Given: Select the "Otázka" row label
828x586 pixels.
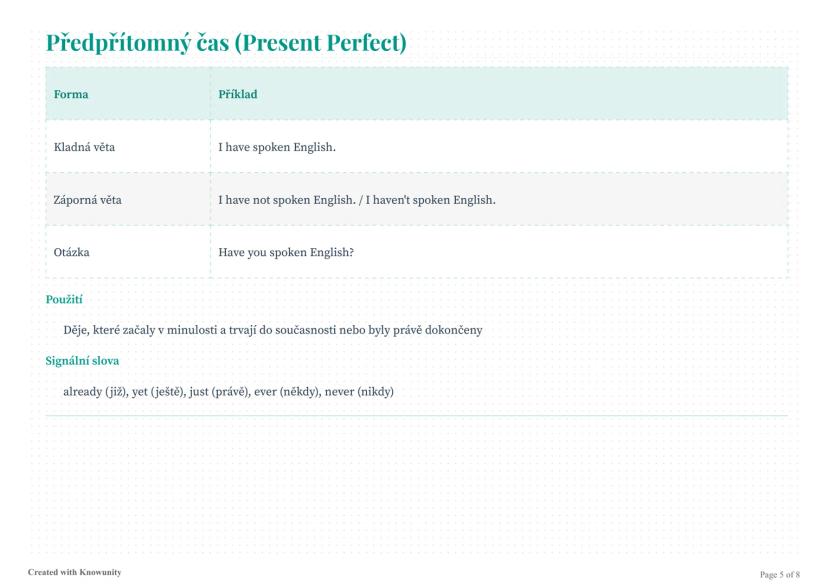Looking at the screenshot, I should point(71,252).
